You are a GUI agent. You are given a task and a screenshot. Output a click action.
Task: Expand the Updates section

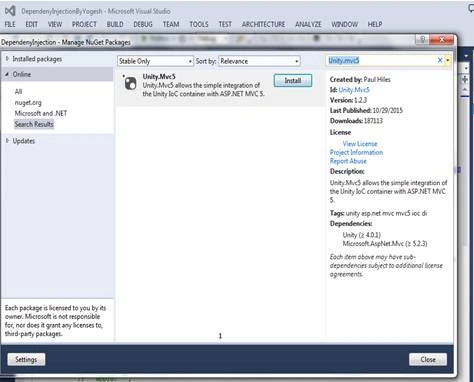point(7,141)
